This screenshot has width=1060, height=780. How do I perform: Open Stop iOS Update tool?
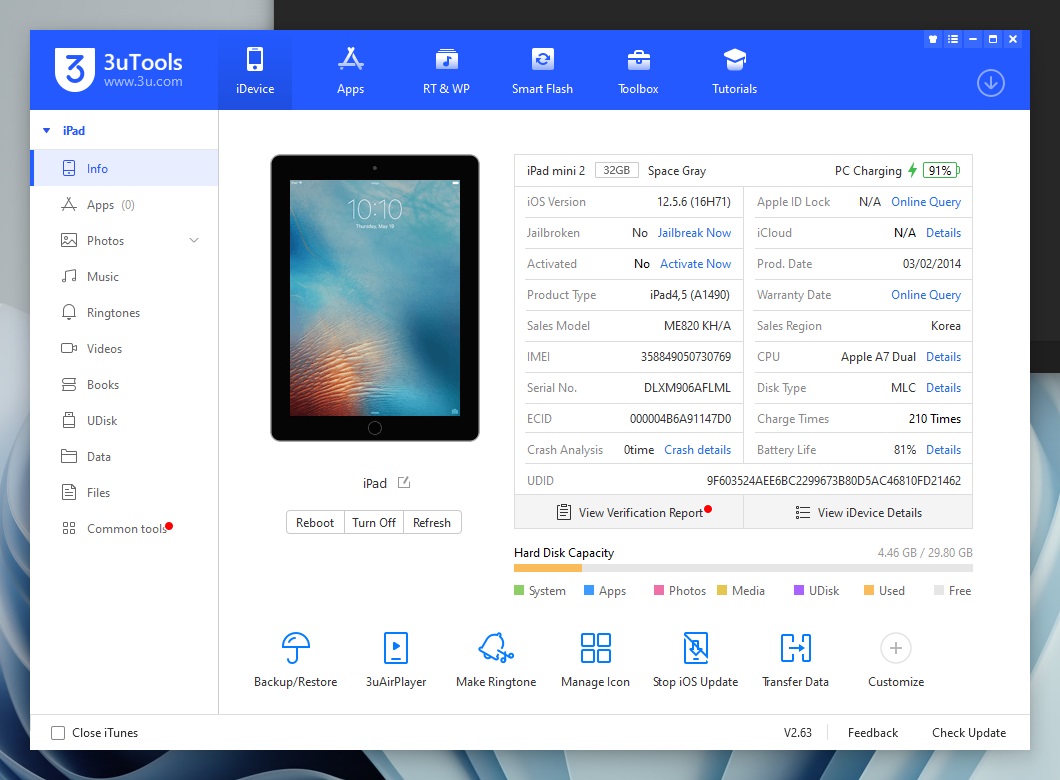click(696, 660)
